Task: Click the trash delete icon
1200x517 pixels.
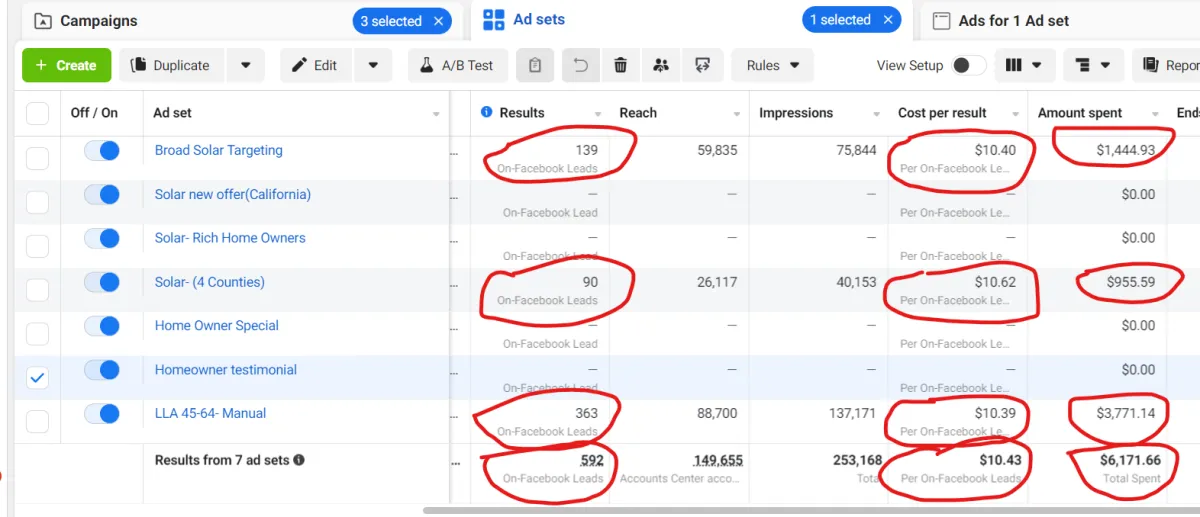Action: click(x=621, y=65)
